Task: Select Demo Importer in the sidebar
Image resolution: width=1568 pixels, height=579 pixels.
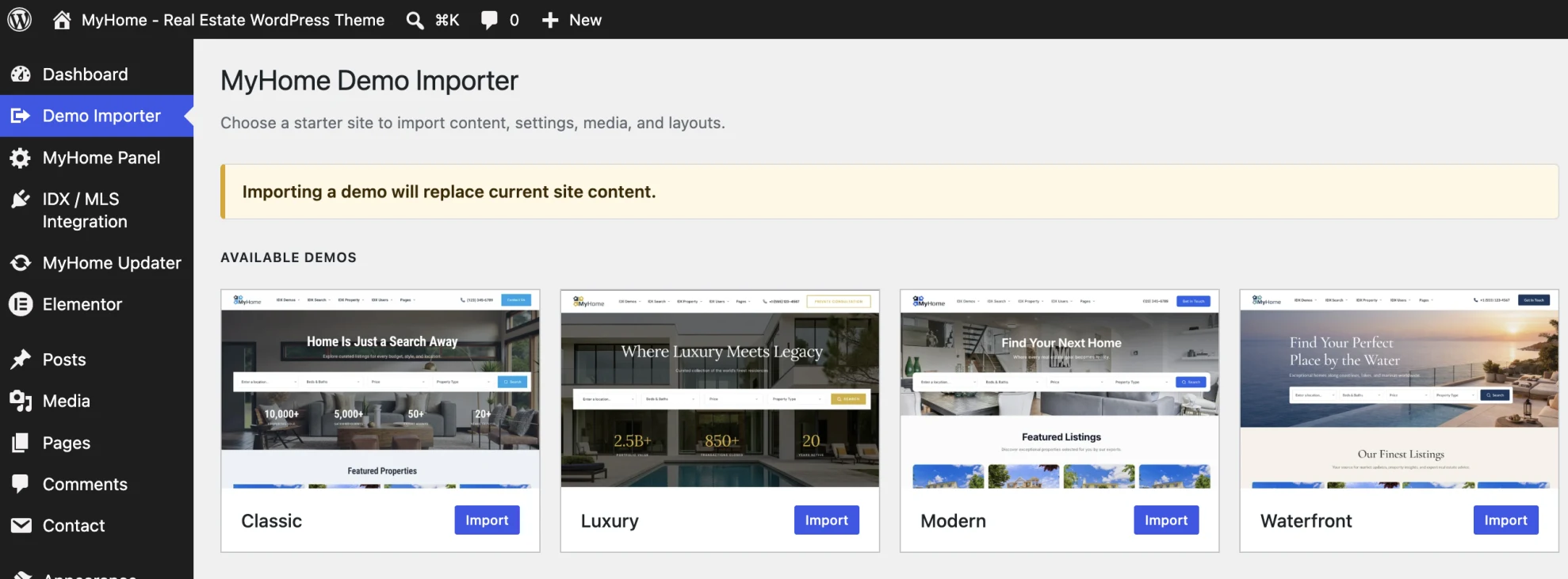Action: coord(97,116)
